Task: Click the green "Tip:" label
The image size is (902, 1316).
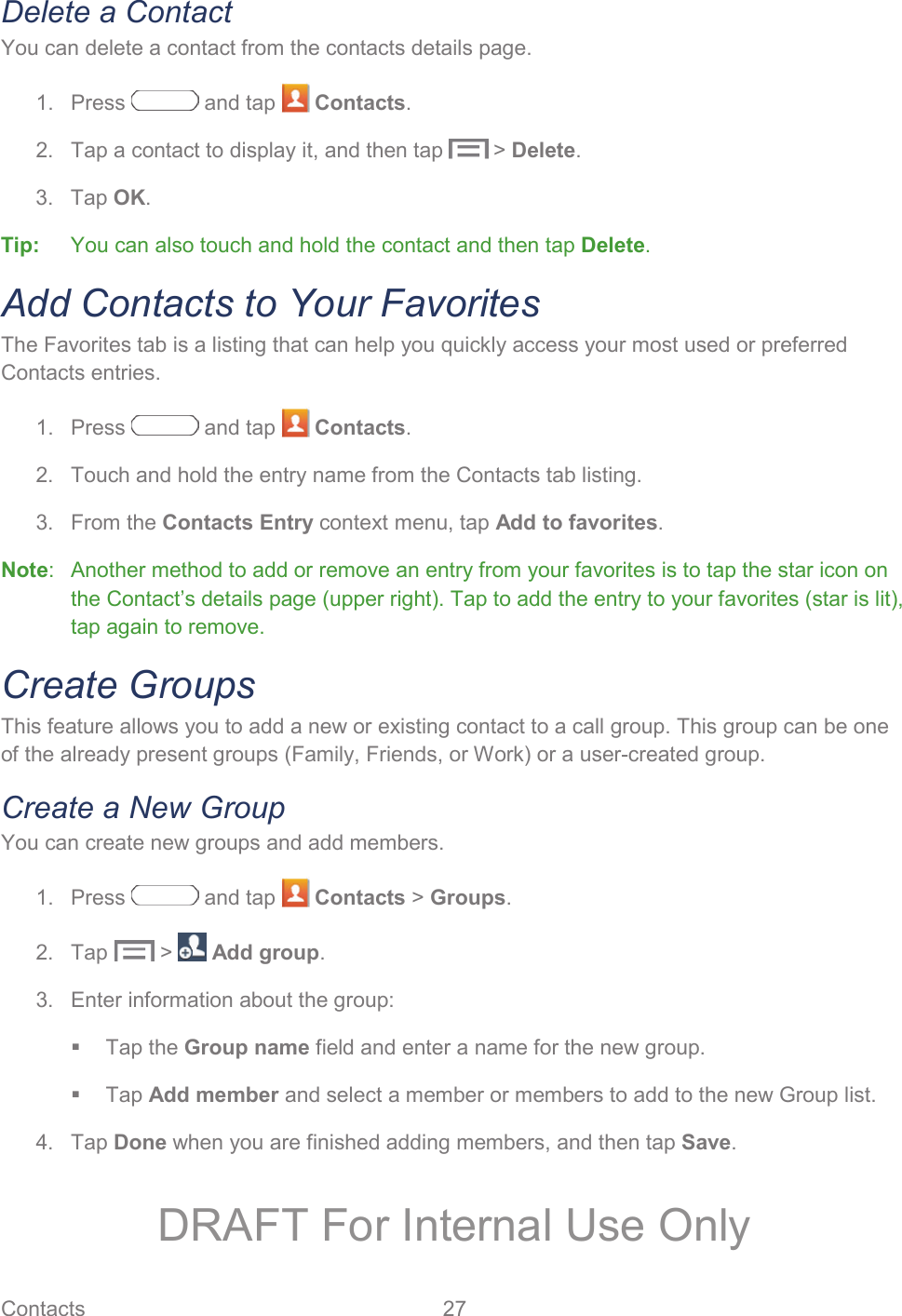Action: (x=20, y=245)
